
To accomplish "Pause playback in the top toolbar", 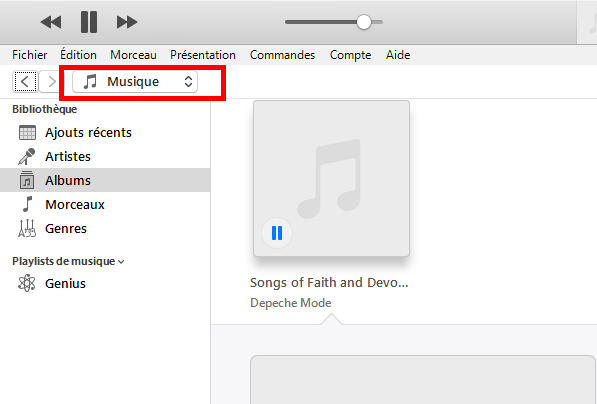I will 89,22.
